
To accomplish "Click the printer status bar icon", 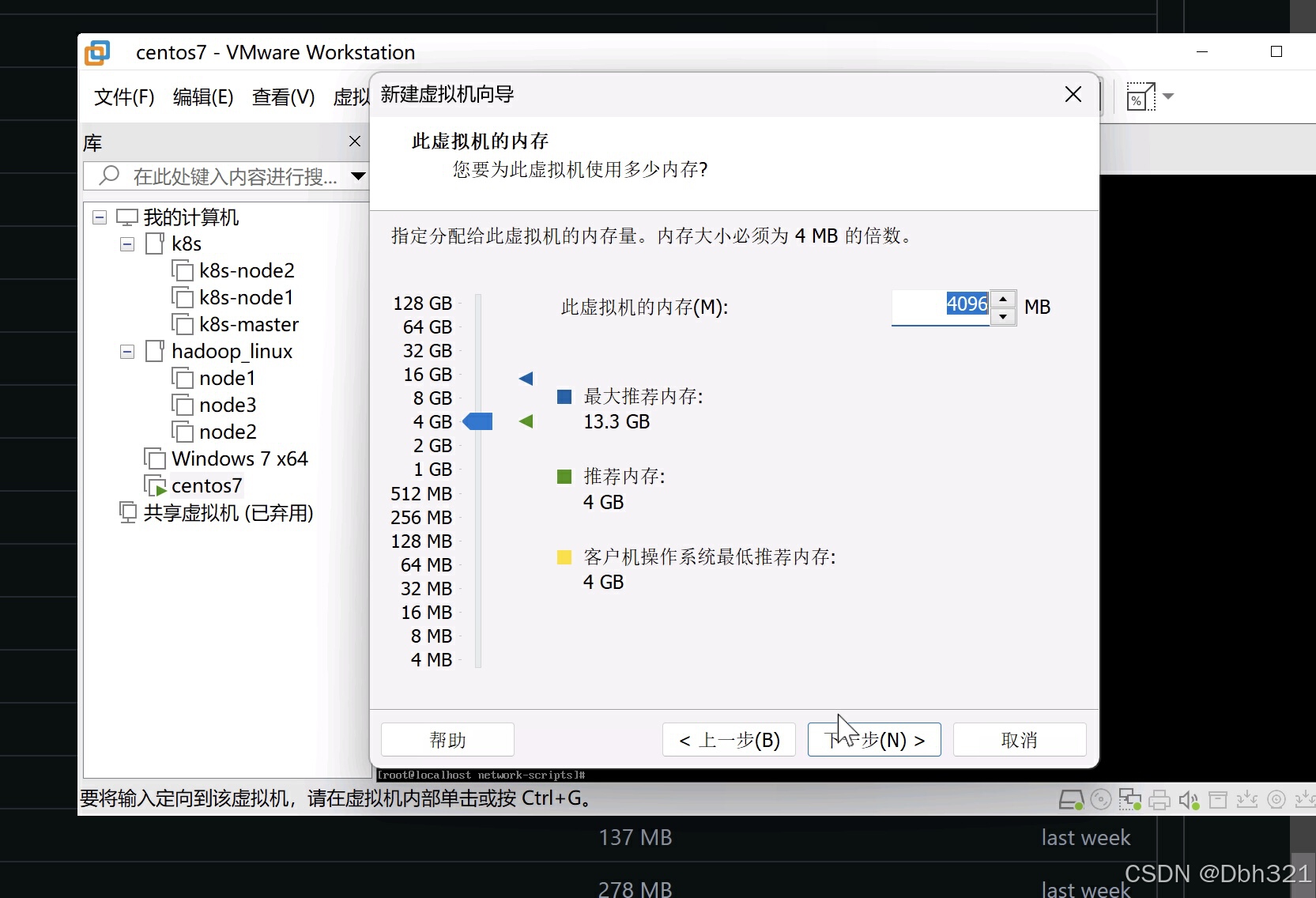I will click(1160, 800).
